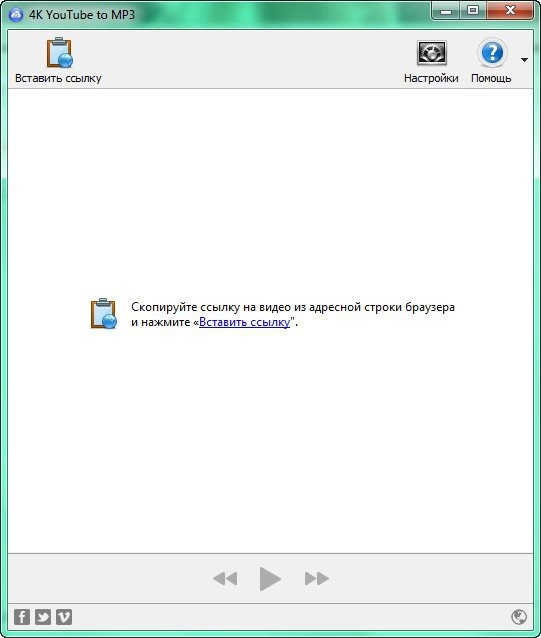Open the Помощь help icon

pyautogui.click(x=492, y=52)
